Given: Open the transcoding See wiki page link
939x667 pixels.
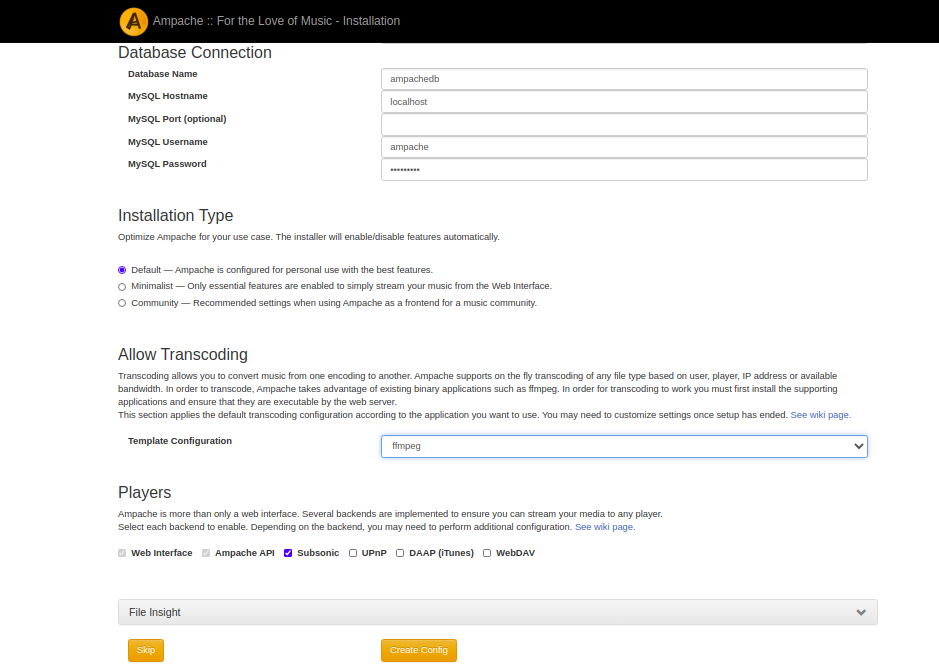Looking at the screenshot, I should (820, 415).
